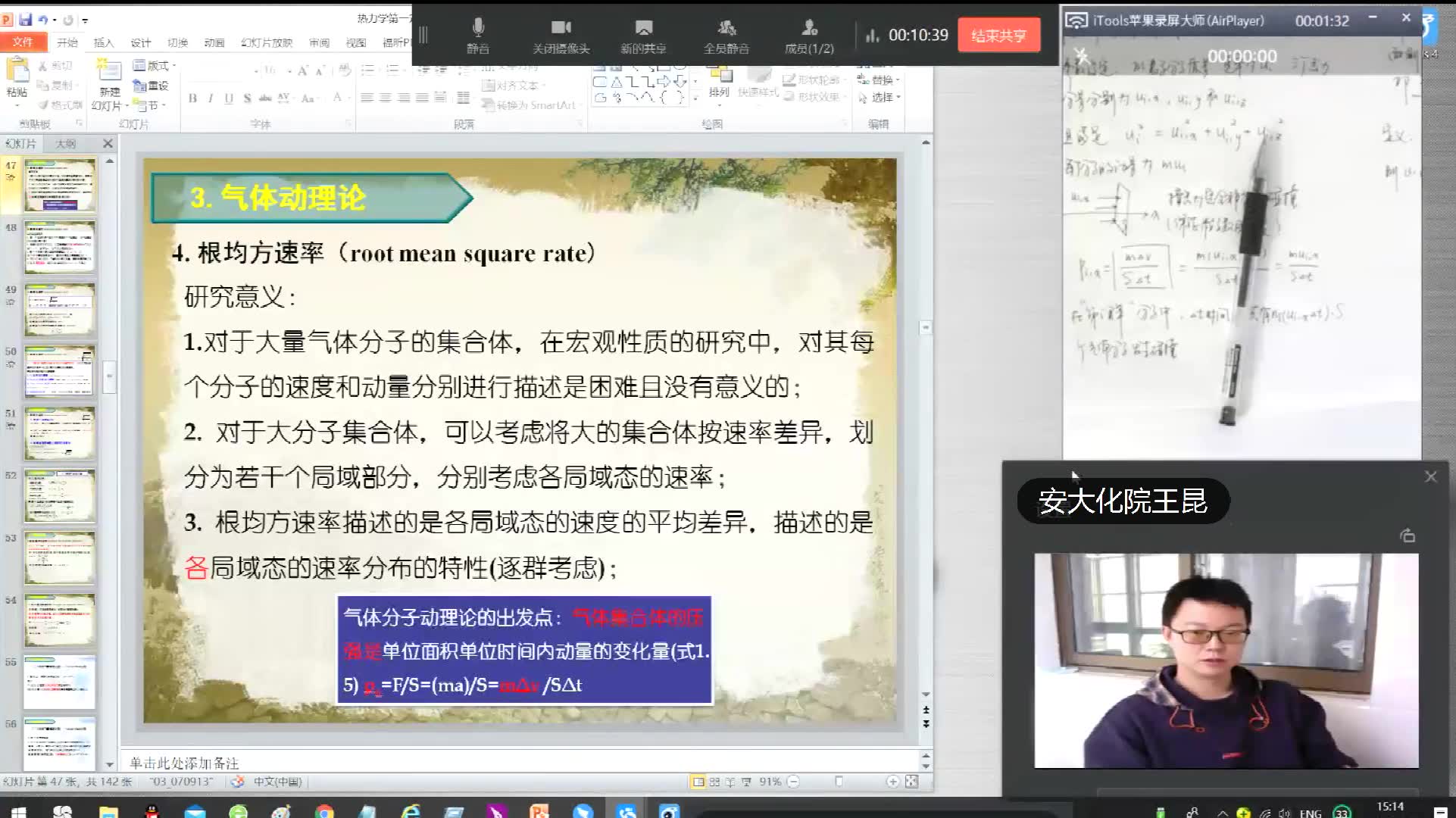
Task: Undo the last action in PowerPoint
Action: click(43, 20)
